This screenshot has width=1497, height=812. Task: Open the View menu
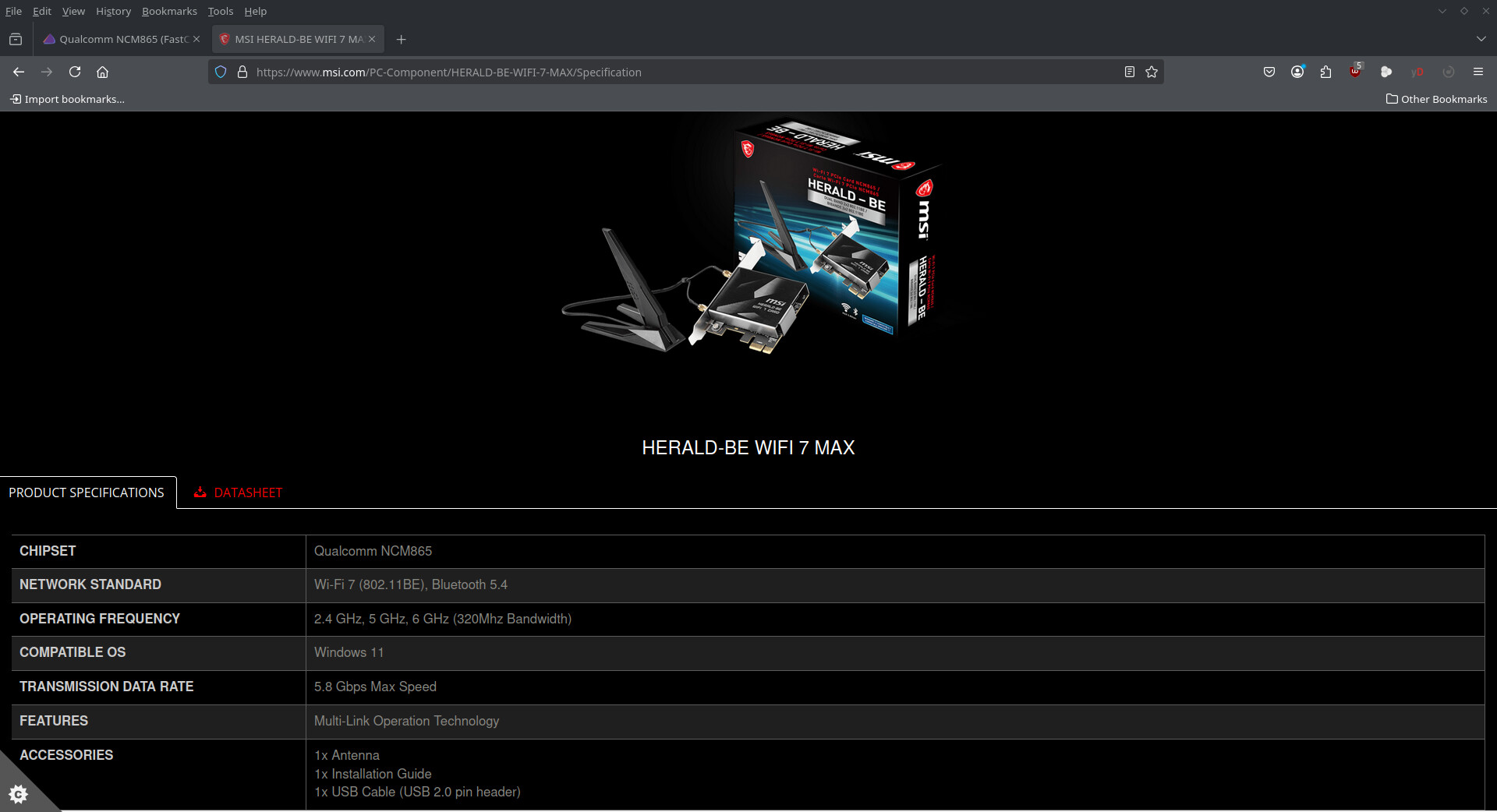coord(73,11)
